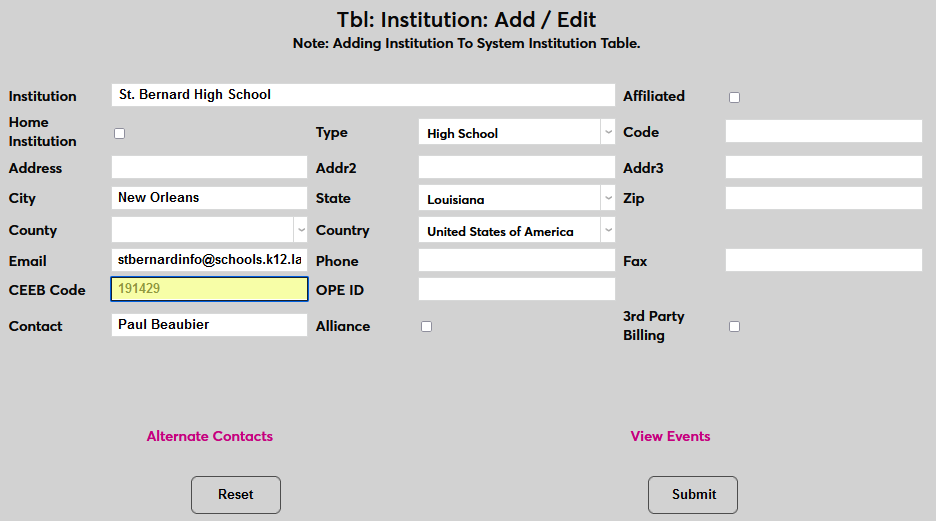
Task: Click the Email address field
Action: click(x=209, y=259)
